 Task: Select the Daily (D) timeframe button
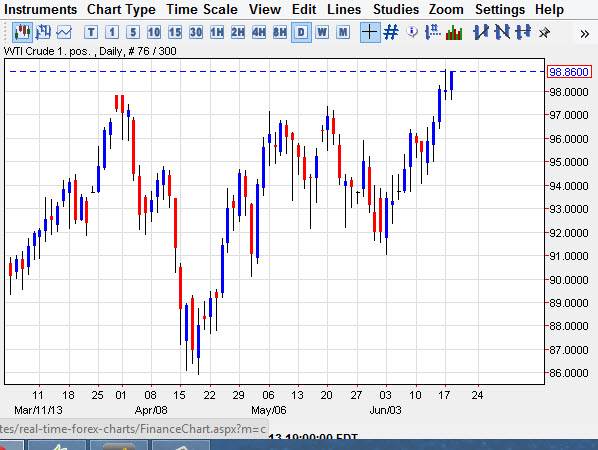pos(301,32)
